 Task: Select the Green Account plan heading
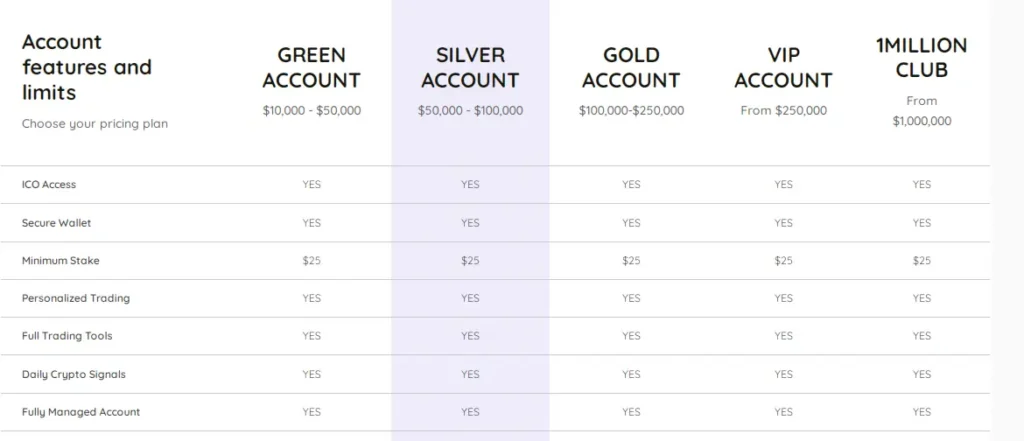312,67
